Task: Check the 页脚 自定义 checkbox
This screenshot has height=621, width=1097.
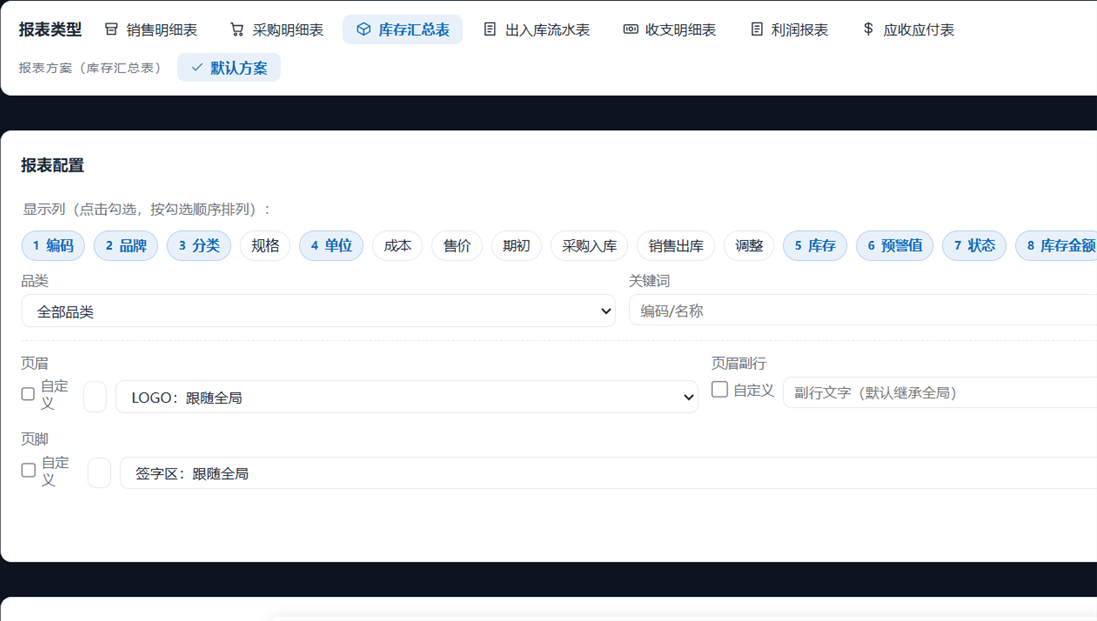Action: click(x=28, y=471)
